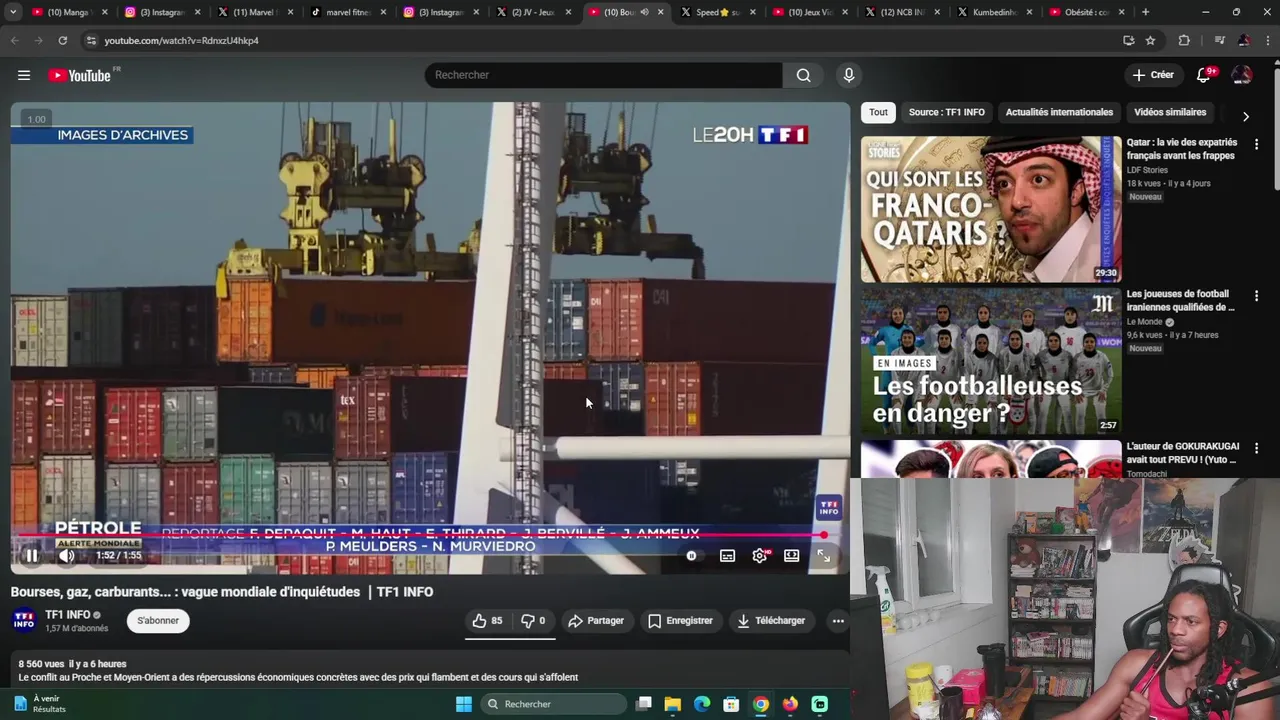Screen dimensions: 1280x720
Task: Open the browser extensions puzzle icon
Action: 1184,40
